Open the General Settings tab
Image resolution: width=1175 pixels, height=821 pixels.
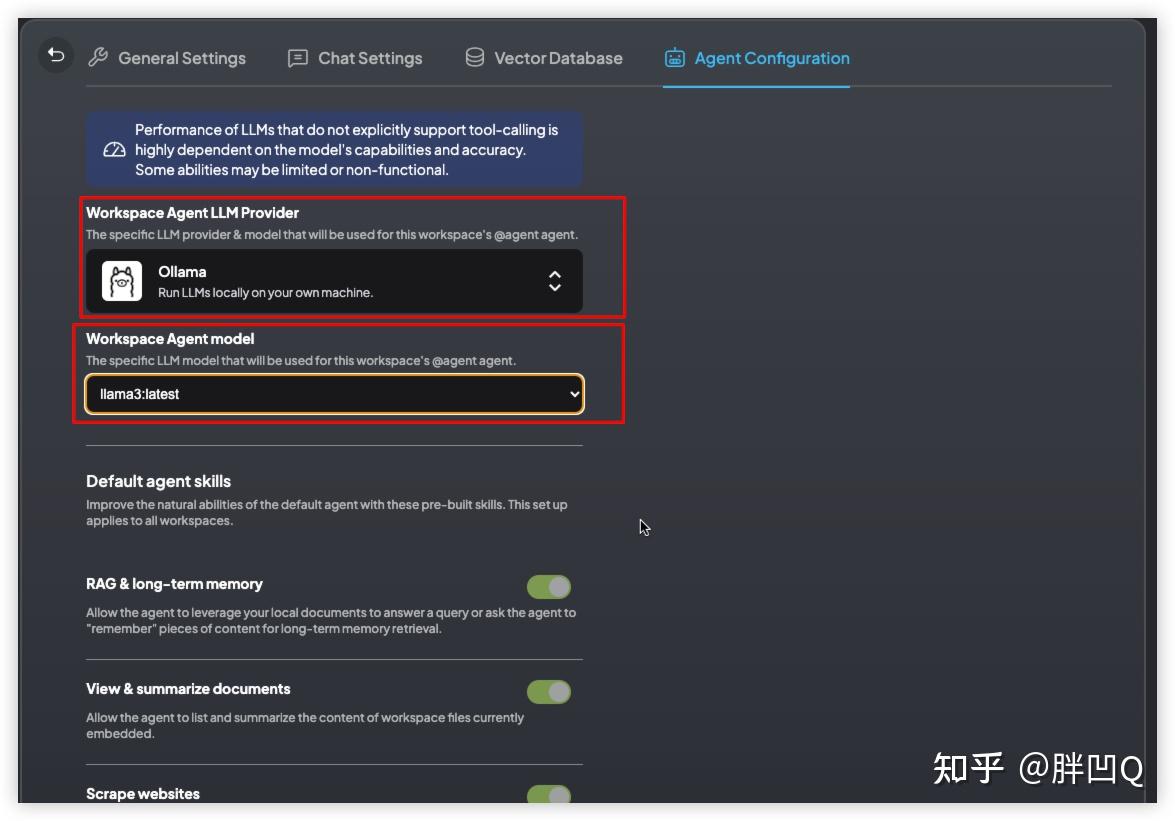click(167, 58)
